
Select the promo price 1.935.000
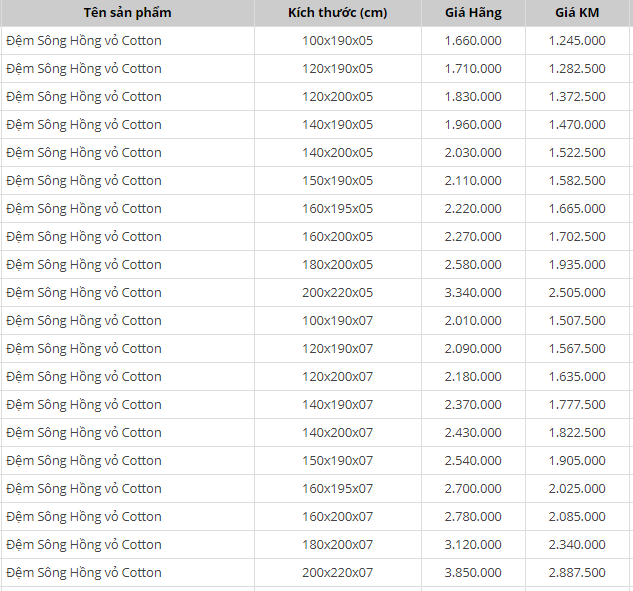[x=577, y=265]
